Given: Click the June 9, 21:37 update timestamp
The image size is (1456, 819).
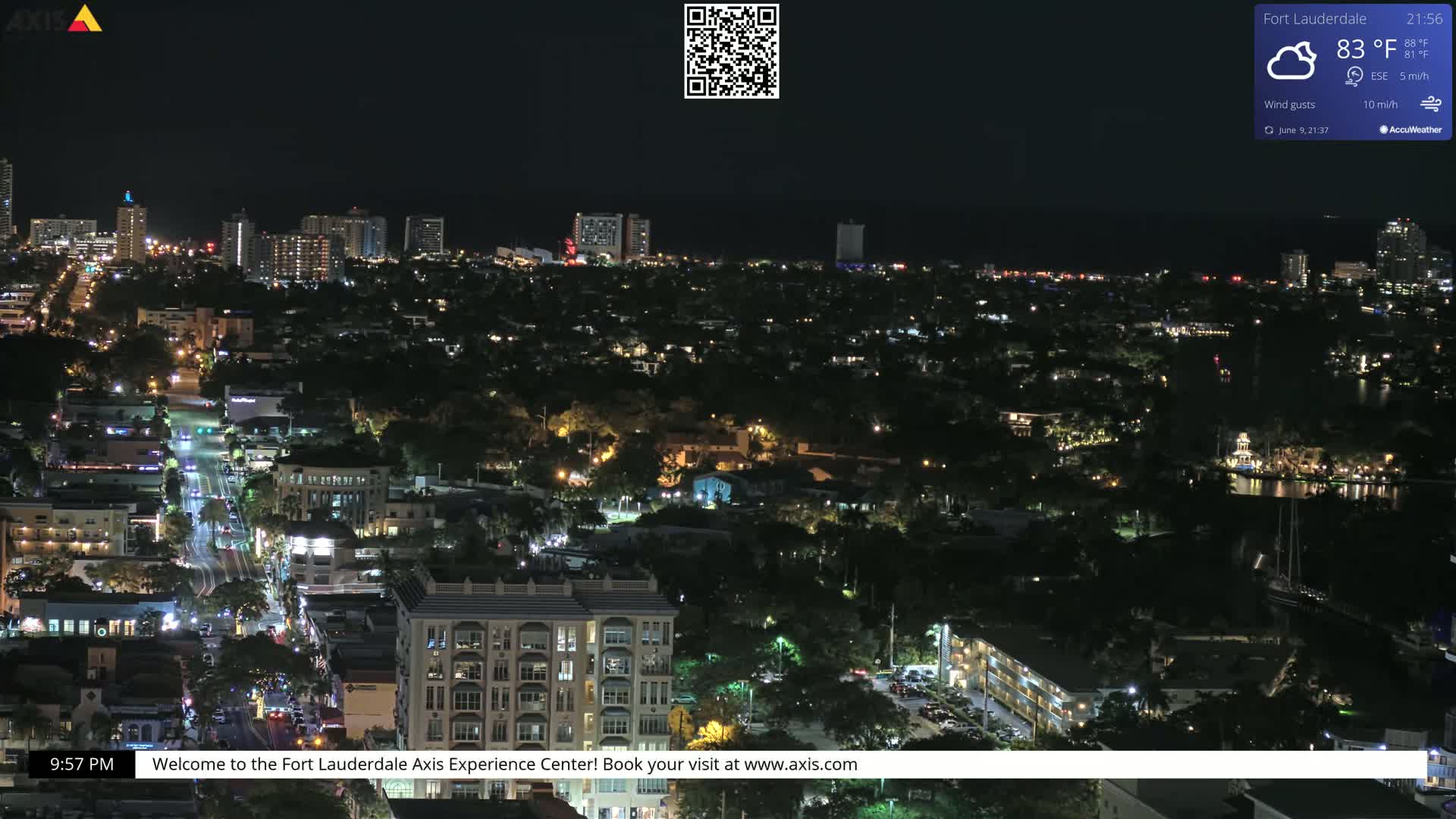Looking at the screenshot, I should coord(1304,130).
